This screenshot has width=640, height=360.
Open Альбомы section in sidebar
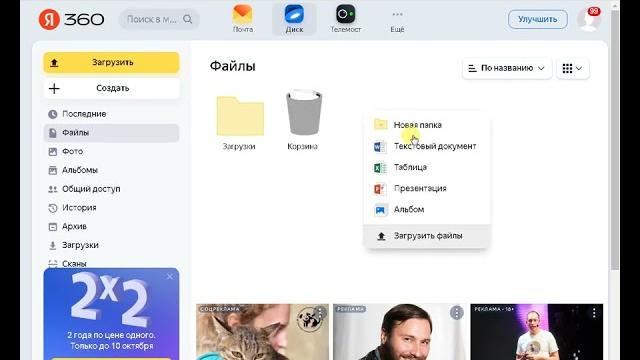(111, 170)
